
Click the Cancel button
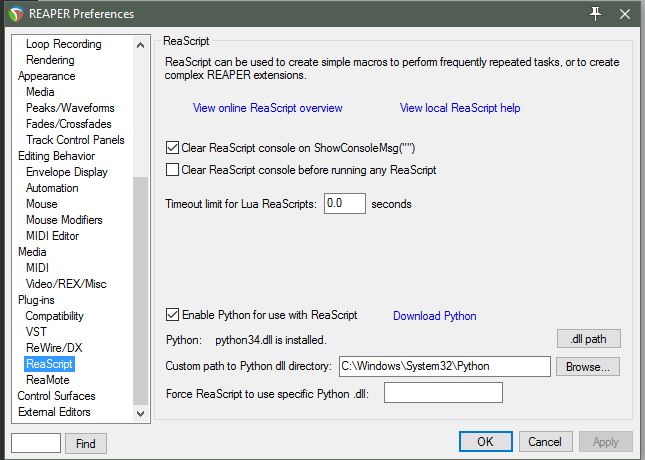(545, 441)
